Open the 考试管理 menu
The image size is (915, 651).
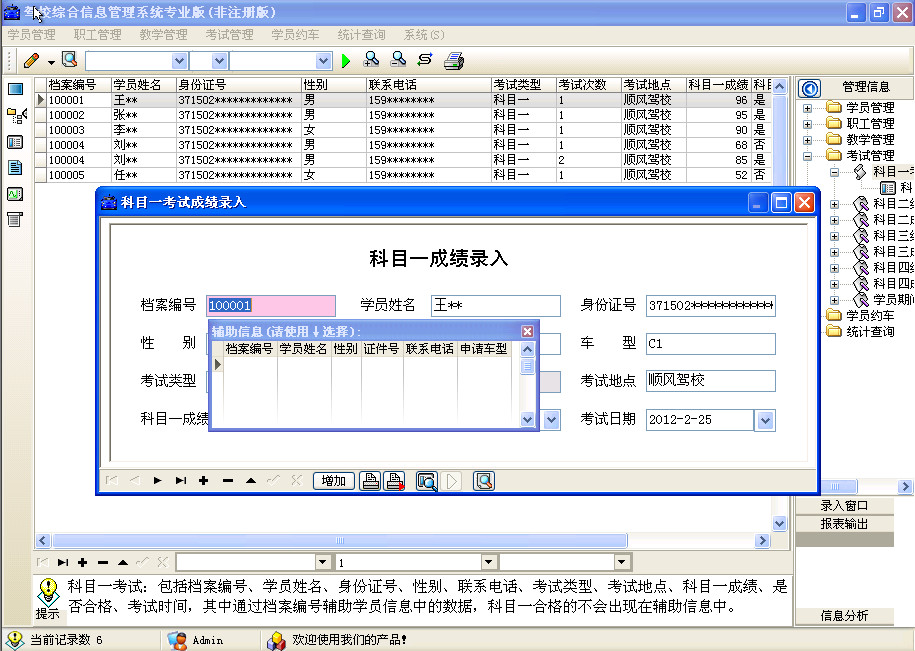point(229,34)
